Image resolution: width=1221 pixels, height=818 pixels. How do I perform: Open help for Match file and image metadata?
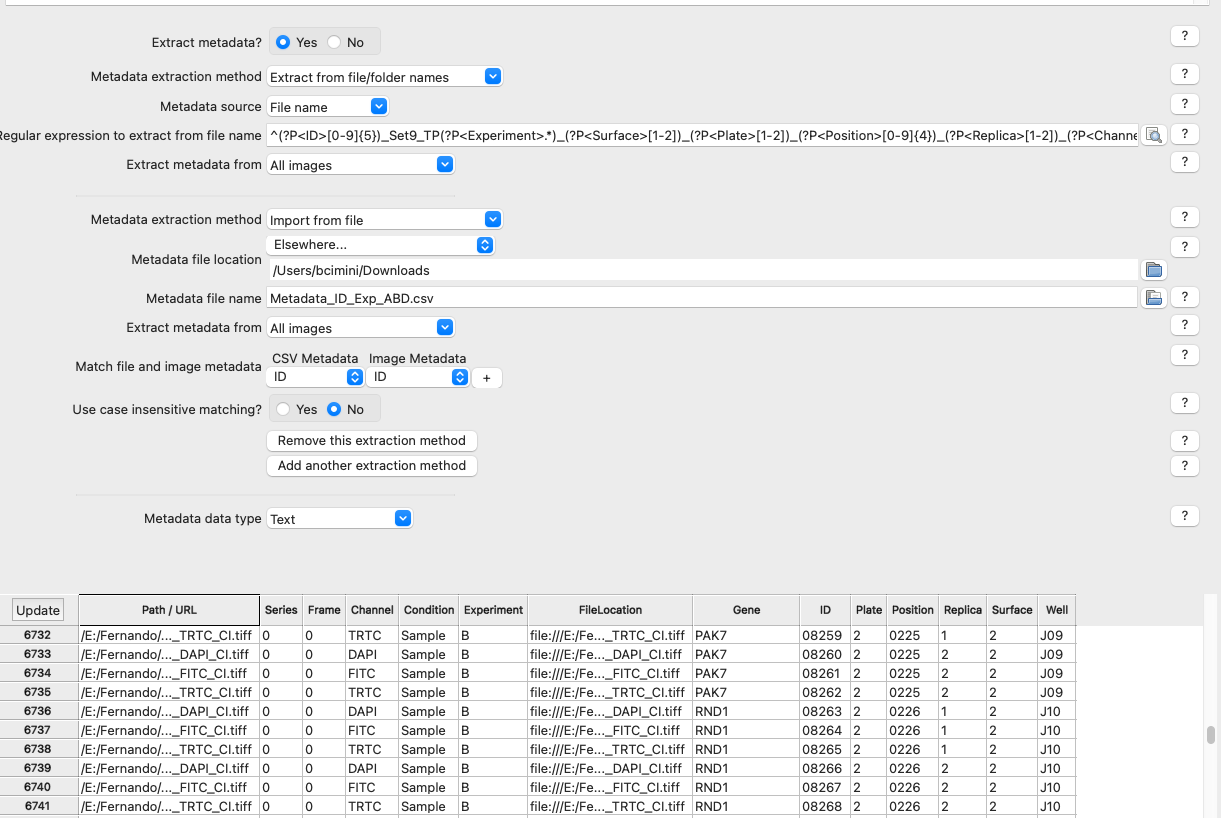pos(1185,354)
